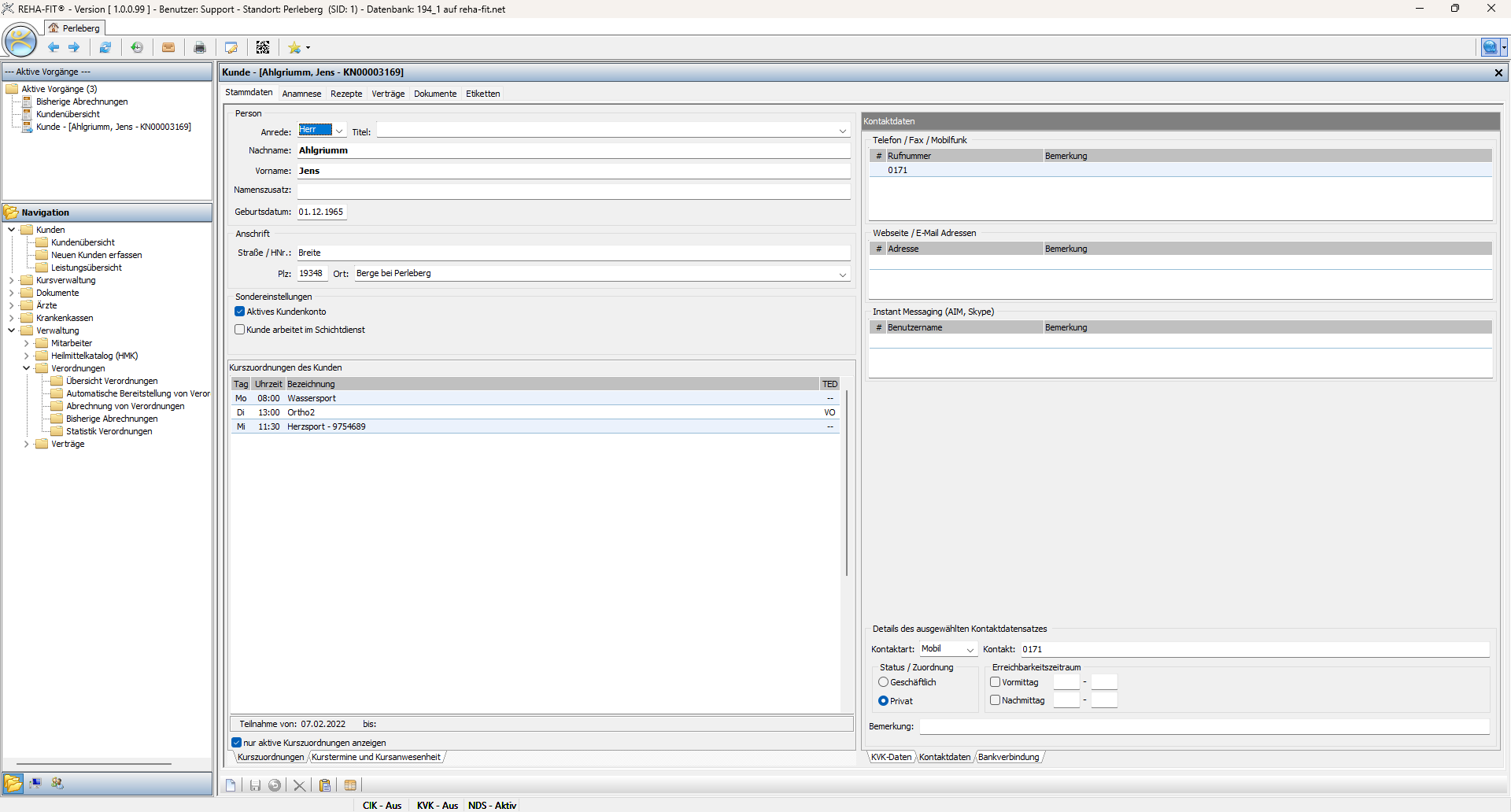
Task: Click the chip card icon in bottom toolbar
Action: click(x=350, y=785)
